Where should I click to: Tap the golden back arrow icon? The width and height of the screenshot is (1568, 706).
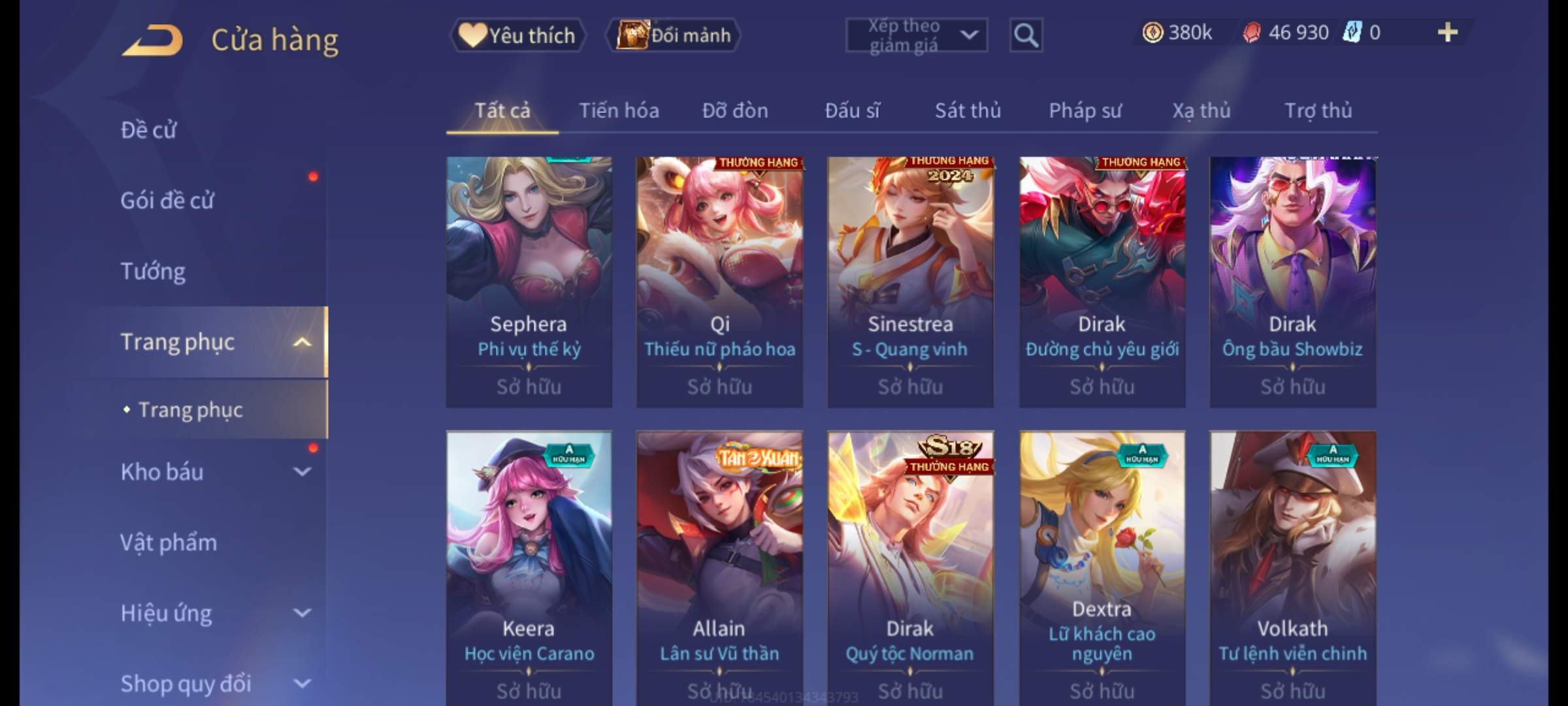(152, 41)
